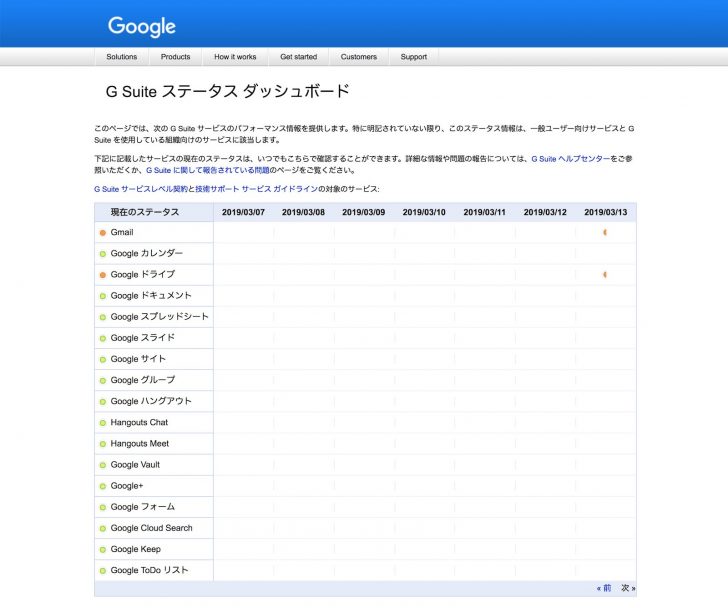
Task: Go to next dates with 次 »
Action: click(628, 588)
